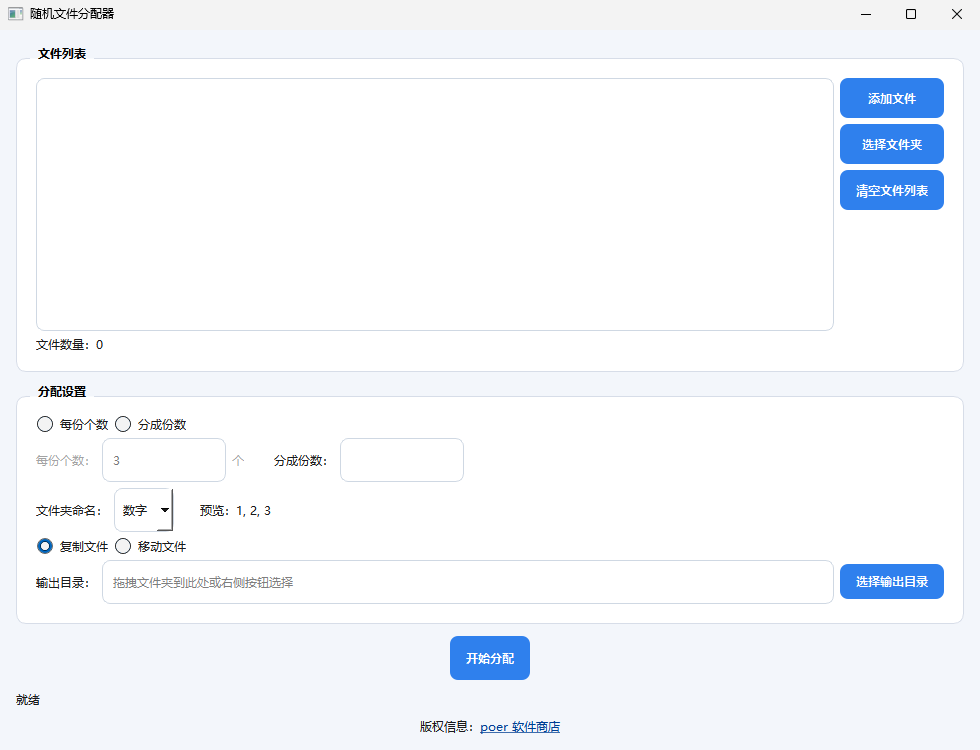Click the 文件夹命名 label text
The height and width of the screenshot is (750, 980).
68,511
